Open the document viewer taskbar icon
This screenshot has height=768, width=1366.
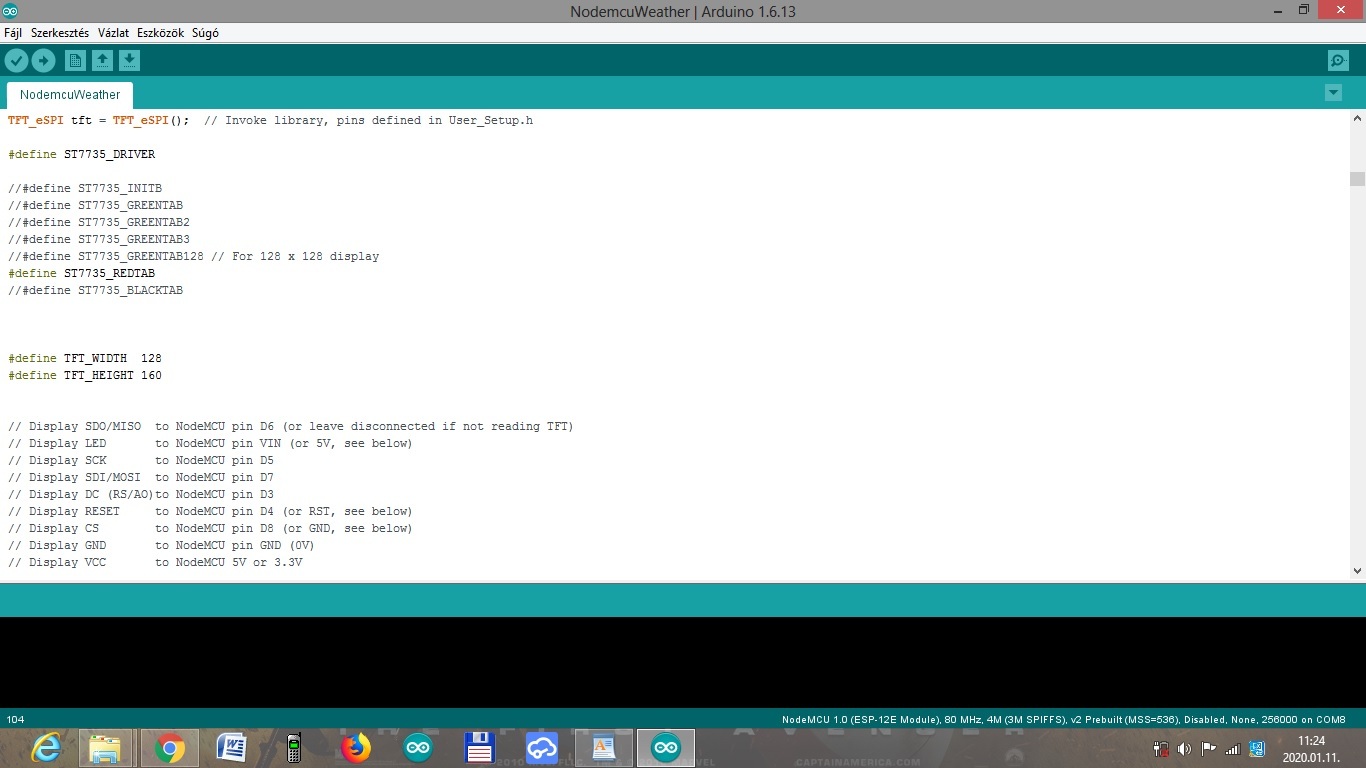[x=604, y=748]
